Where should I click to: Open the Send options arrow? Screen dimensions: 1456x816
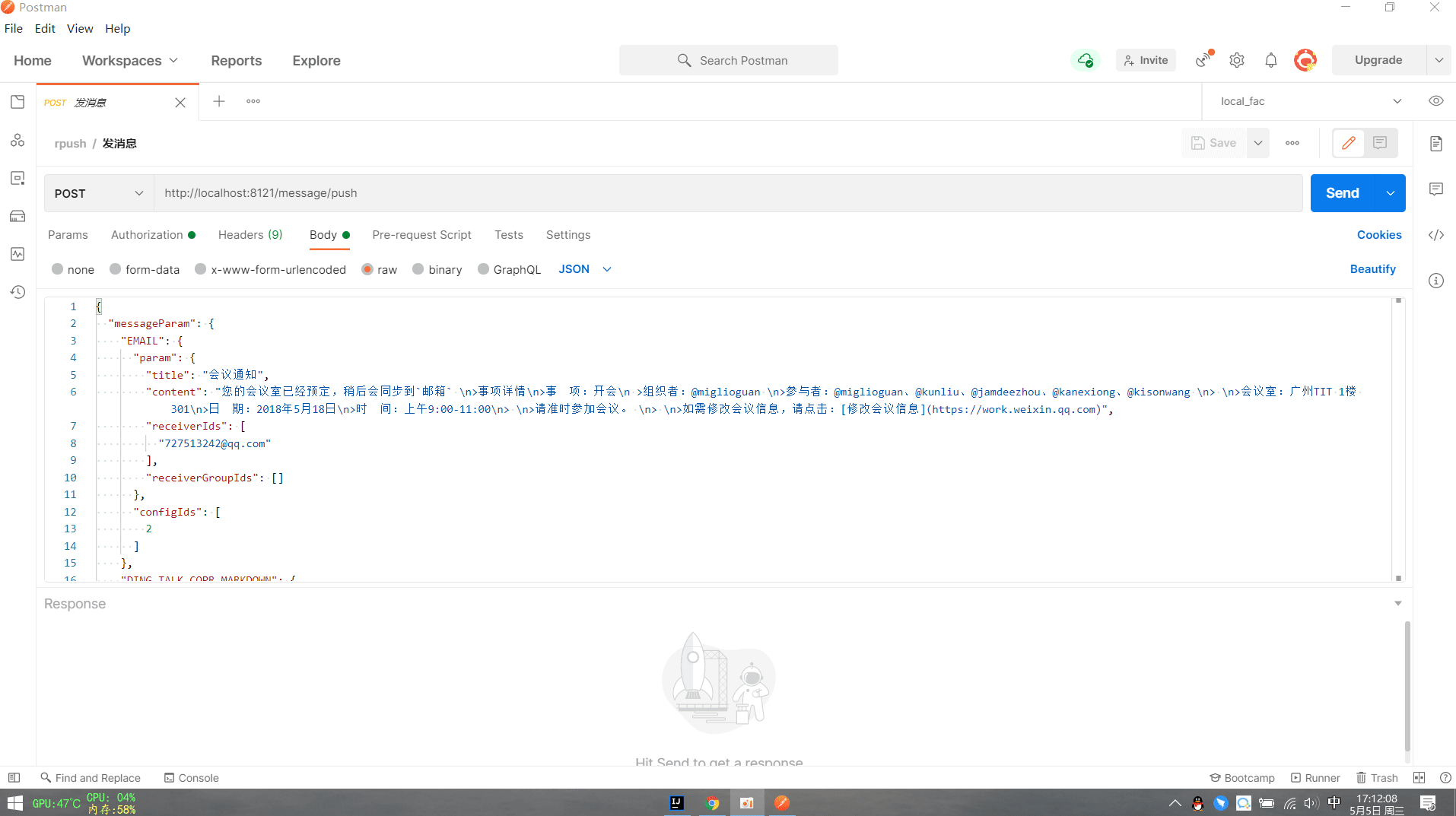[1391, 193]
